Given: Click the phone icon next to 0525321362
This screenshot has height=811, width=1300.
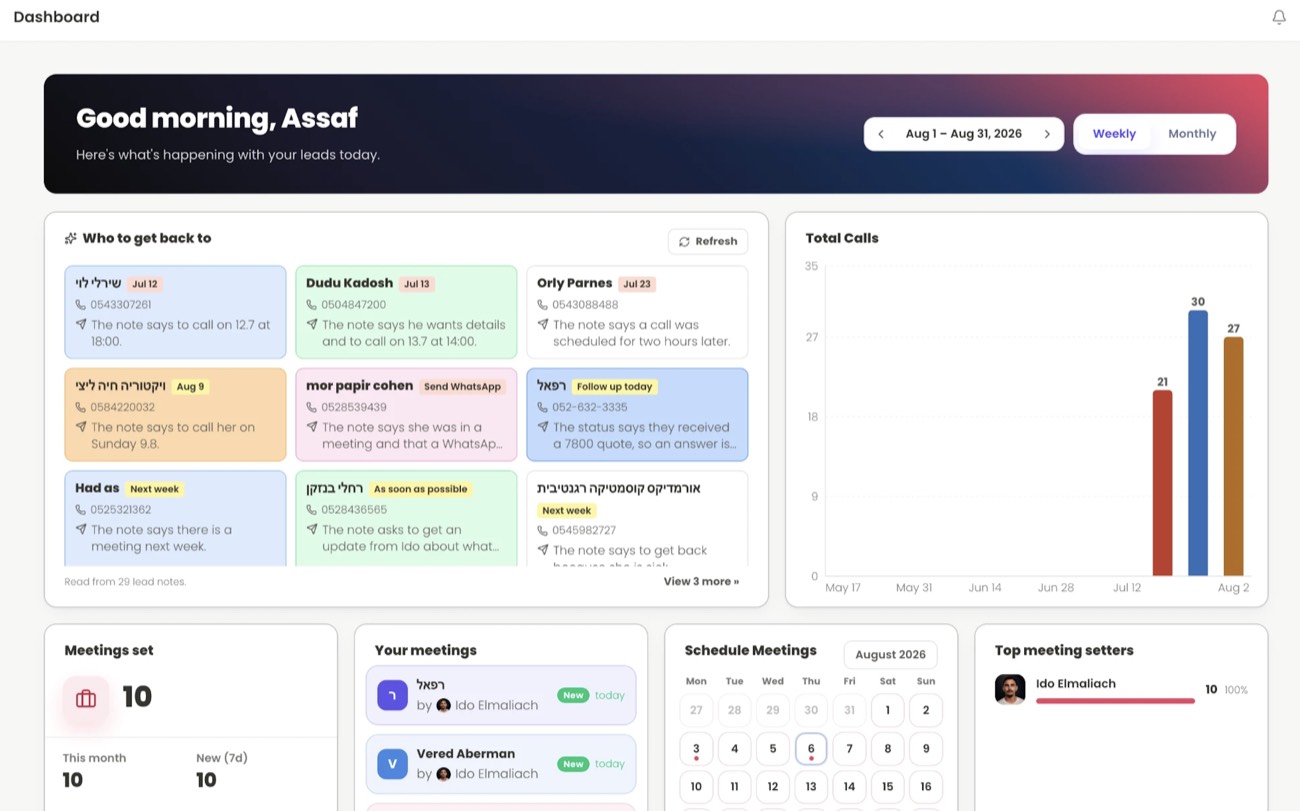Looking at the screenshot, I should (x=81, y=510).
